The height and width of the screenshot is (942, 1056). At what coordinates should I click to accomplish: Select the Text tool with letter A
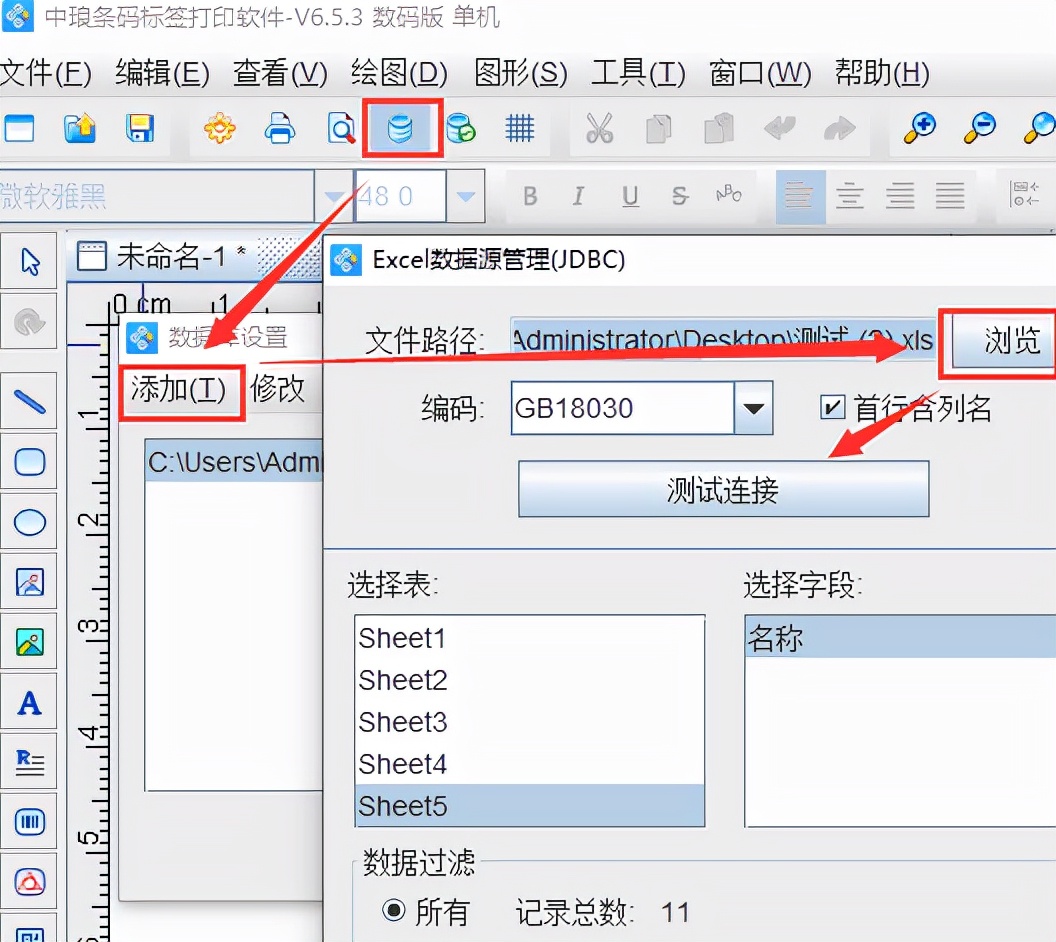(30, 701)
